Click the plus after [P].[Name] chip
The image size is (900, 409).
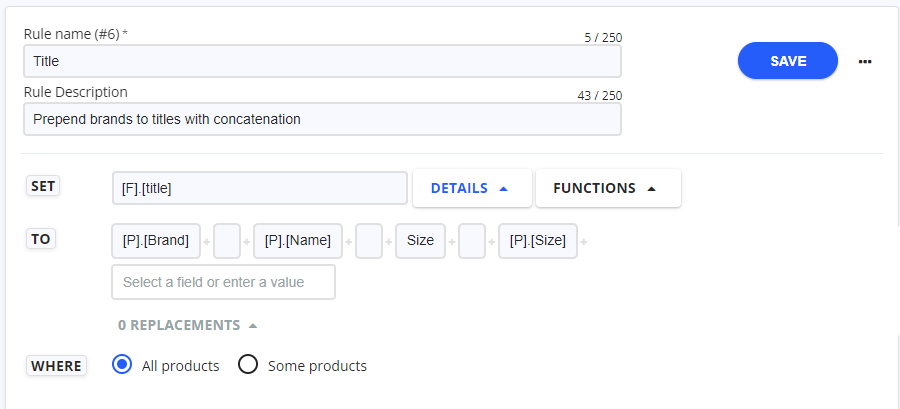(348, 242)
